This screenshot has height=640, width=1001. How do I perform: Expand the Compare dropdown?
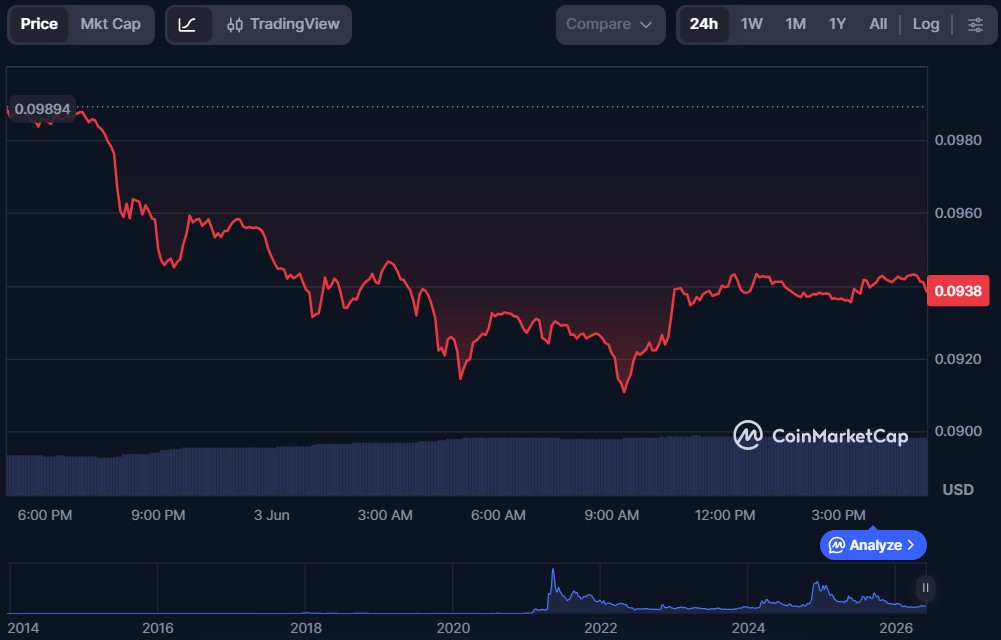pyautogui.click(x=610, y=25)
